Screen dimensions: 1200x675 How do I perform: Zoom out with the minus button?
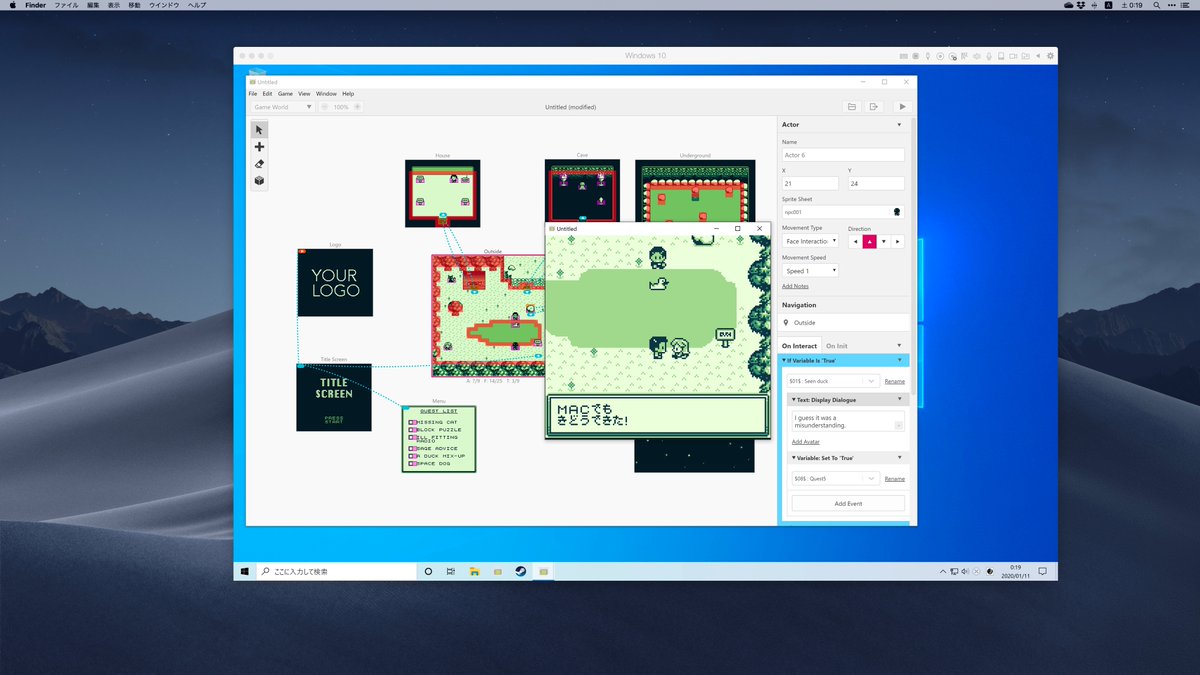coord(325,107)
